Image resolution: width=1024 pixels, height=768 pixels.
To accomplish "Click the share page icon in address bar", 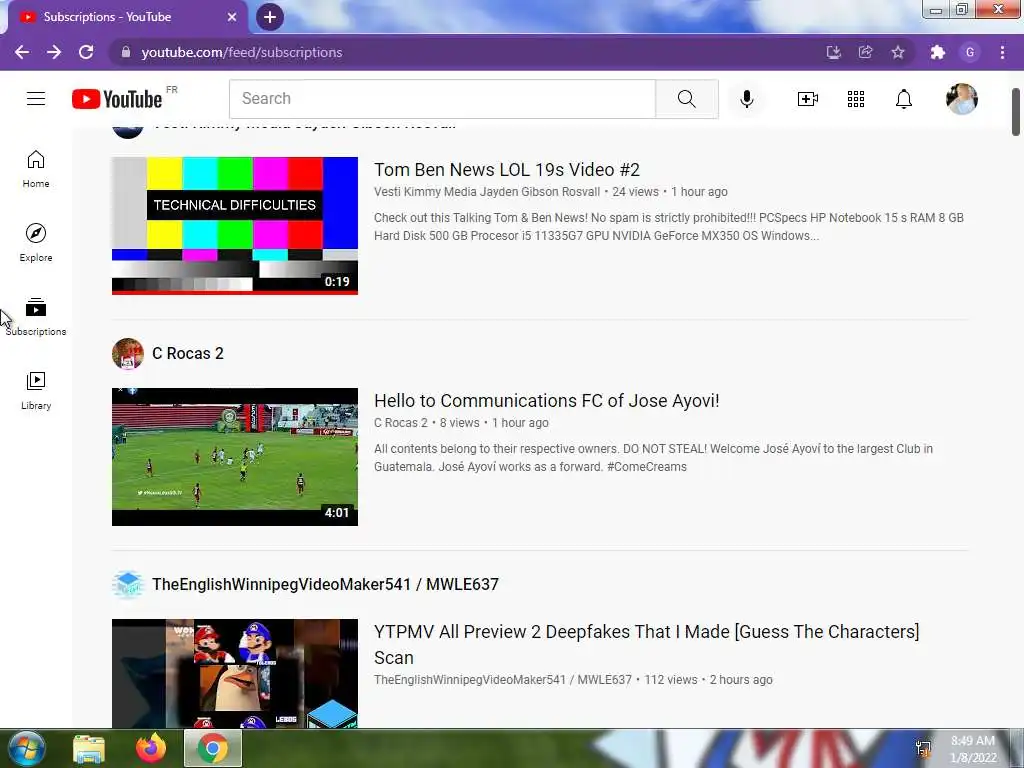I will [x=866, y=52].
